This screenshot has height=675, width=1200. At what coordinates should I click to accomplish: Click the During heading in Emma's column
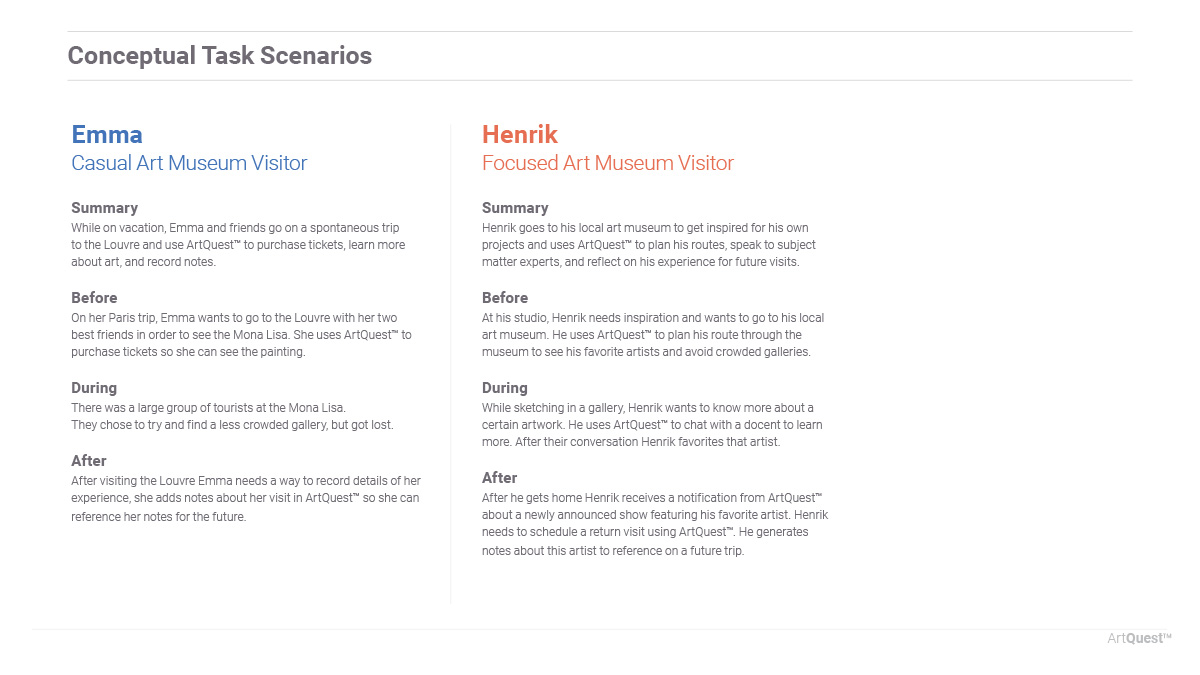coord(94,388)
